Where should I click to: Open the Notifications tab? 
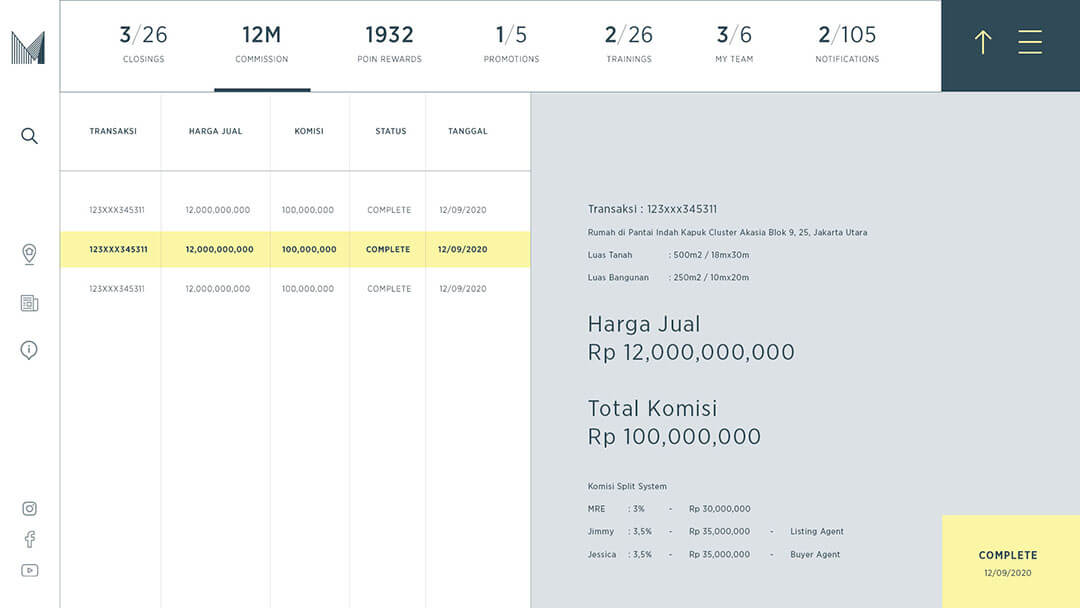click(847, 45)
